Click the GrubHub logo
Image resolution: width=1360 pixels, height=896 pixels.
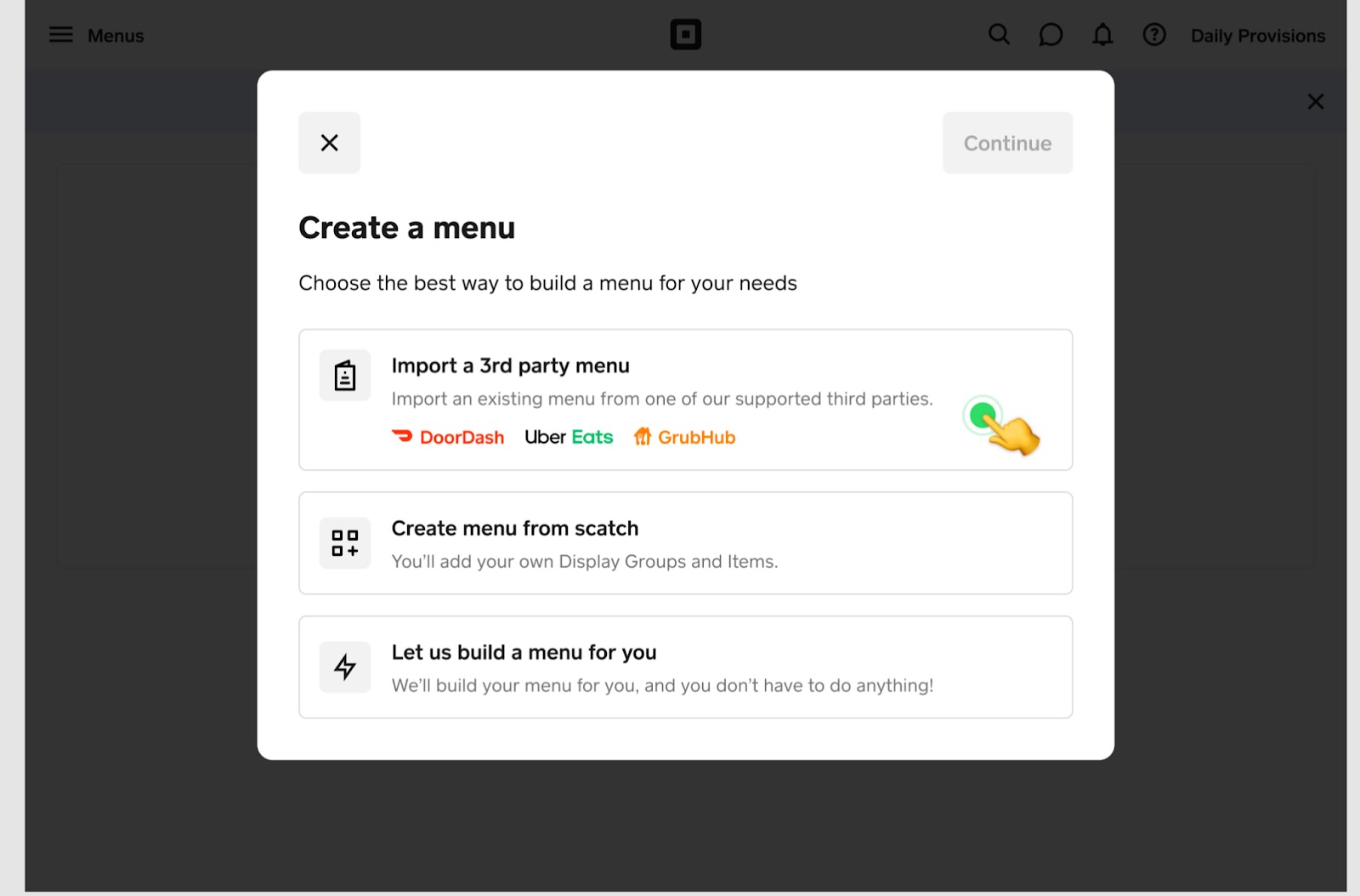pyautogui.click(x=684, y=437)
